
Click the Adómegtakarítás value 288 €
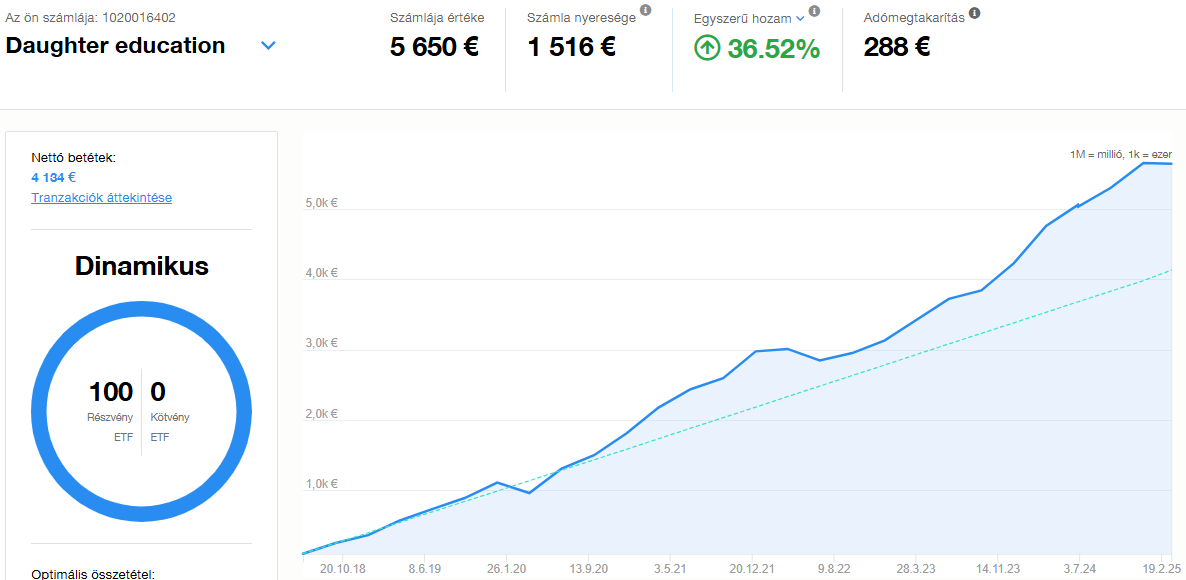[896, 48]
